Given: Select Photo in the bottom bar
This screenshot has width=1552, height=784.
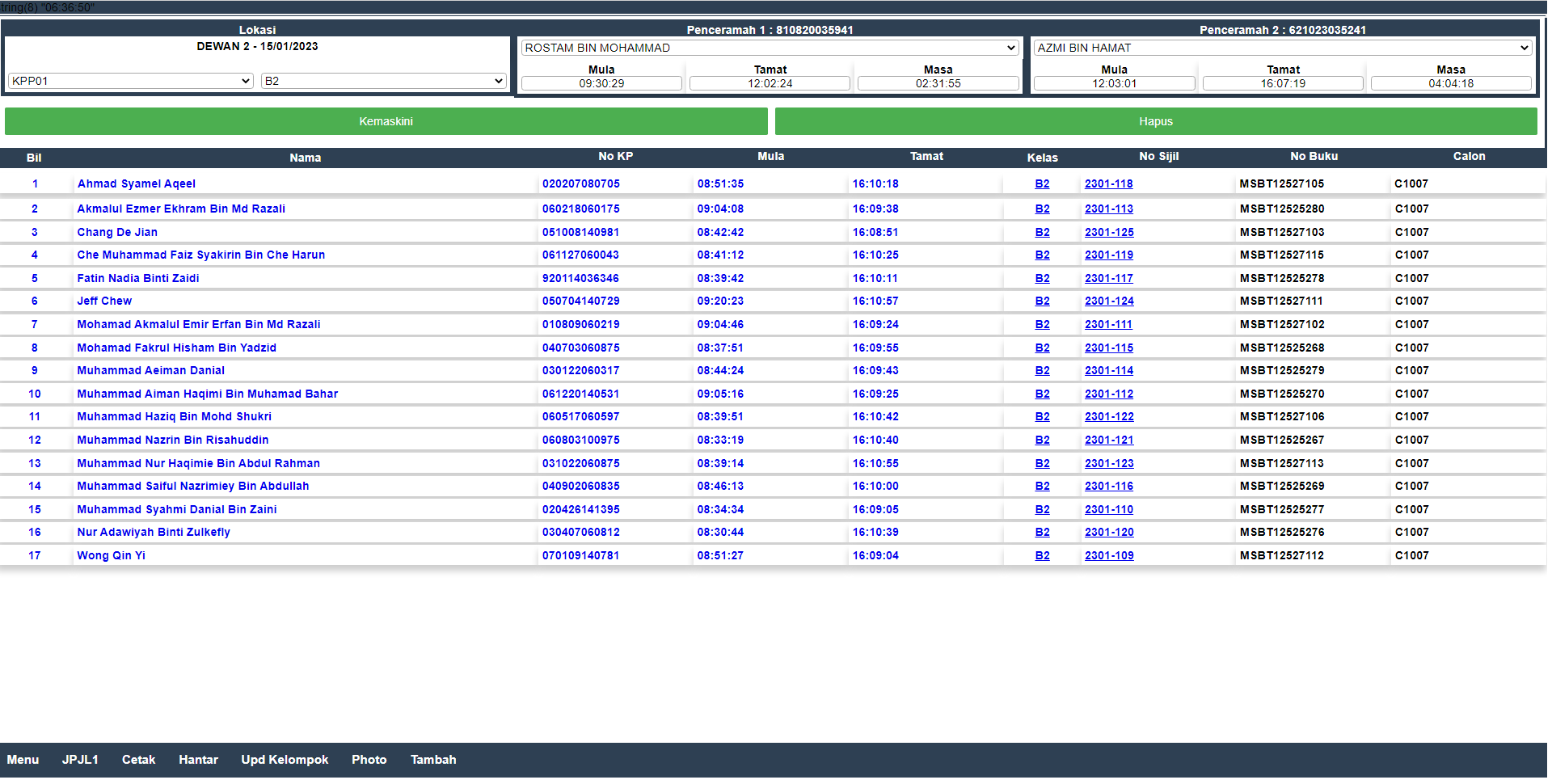Looking at the screenshot, I should 369,760.
